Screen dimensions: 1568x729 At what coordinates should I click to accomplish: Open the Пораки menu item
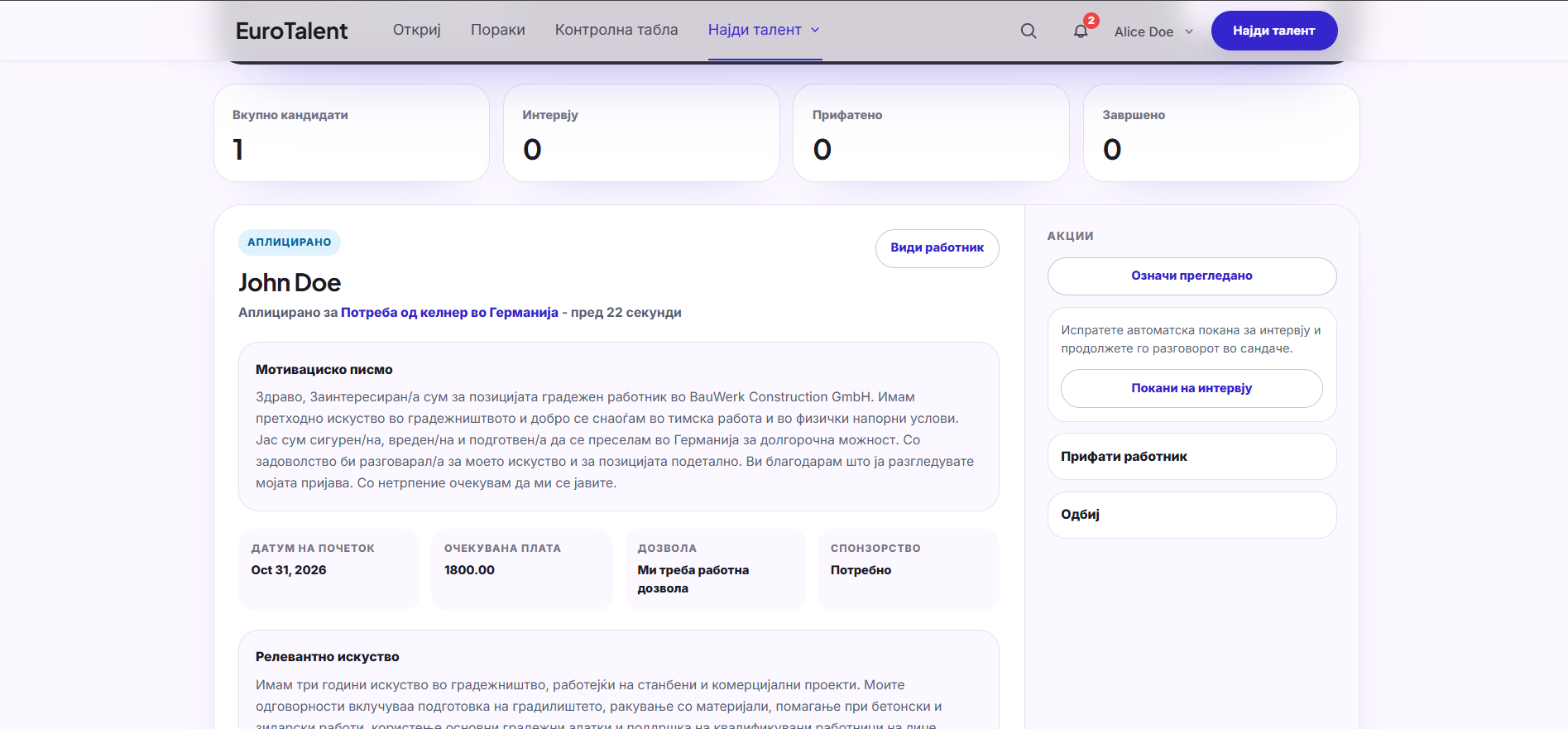pos(498,30)
